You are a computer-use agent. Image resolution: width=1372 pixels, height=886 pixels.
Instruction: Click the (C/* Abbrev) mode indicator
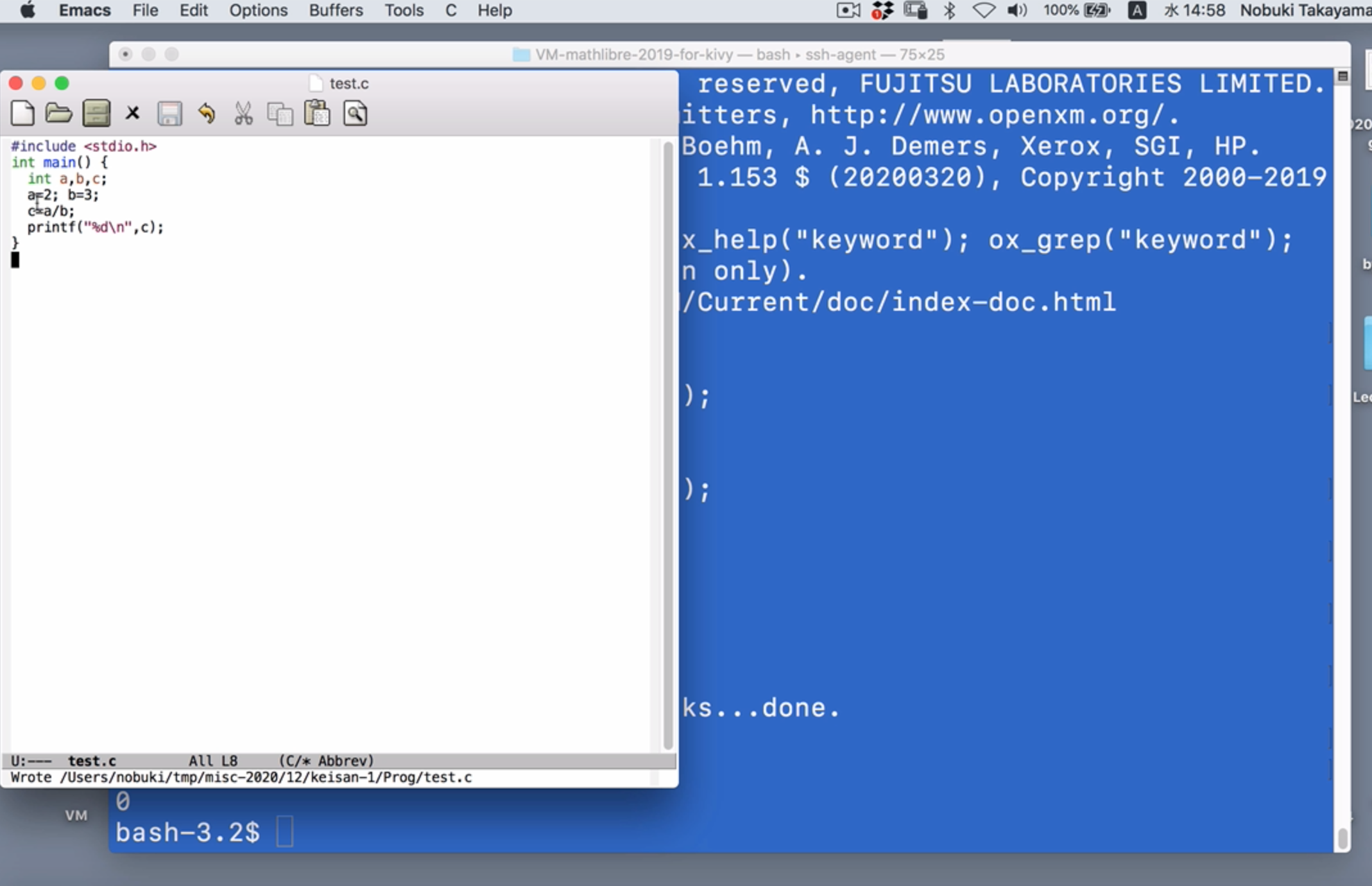coord(326,761)
